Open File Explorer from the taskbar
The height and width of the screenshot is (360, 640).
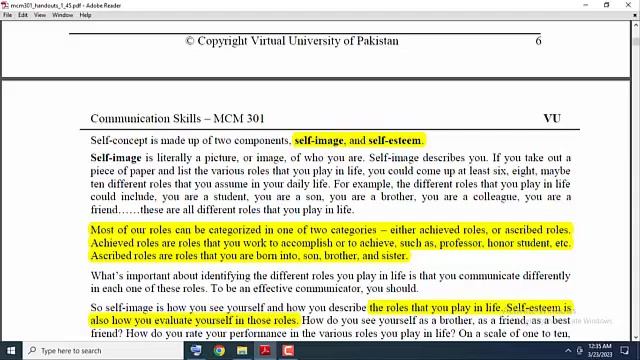click(242, 351)
